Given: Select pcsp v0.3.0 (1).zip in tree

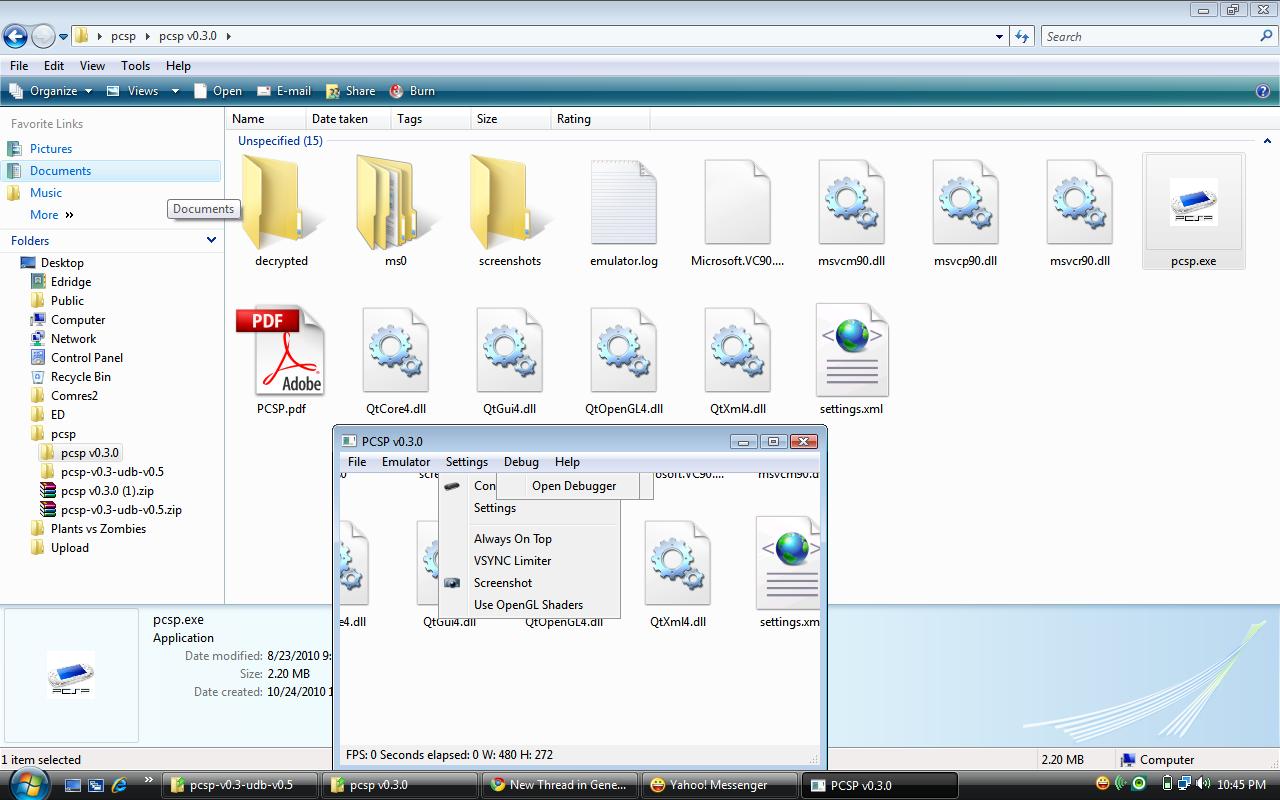Looking at the screenshot, I should pyautogui.click(x=107, y=491).
